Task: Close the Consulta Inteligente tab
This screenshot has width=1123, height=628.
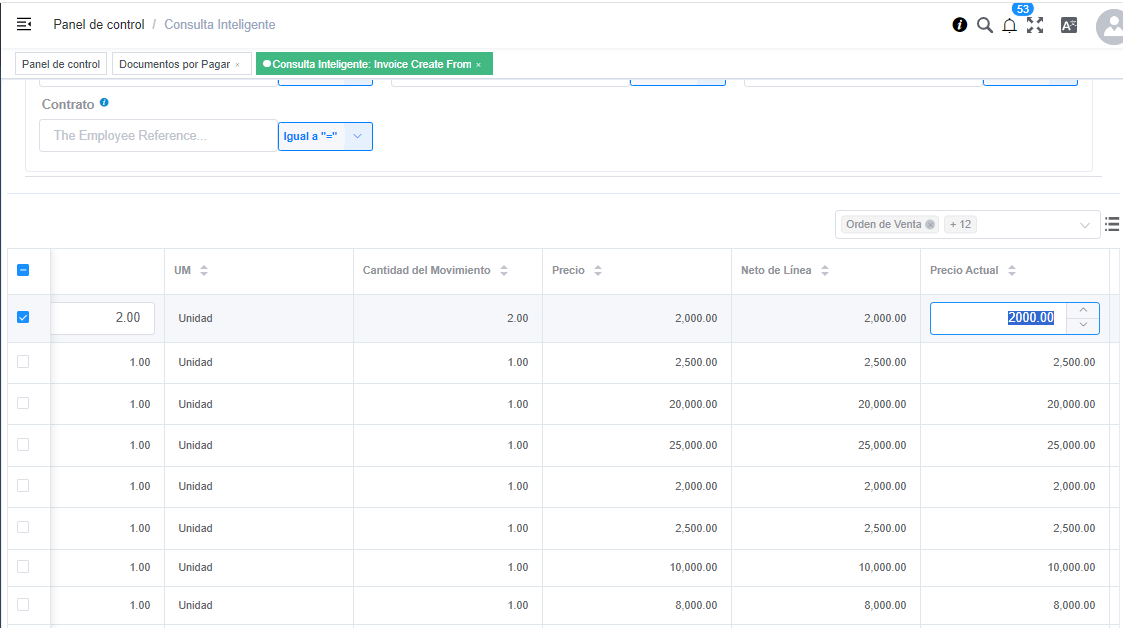Action: coord(479,65)
